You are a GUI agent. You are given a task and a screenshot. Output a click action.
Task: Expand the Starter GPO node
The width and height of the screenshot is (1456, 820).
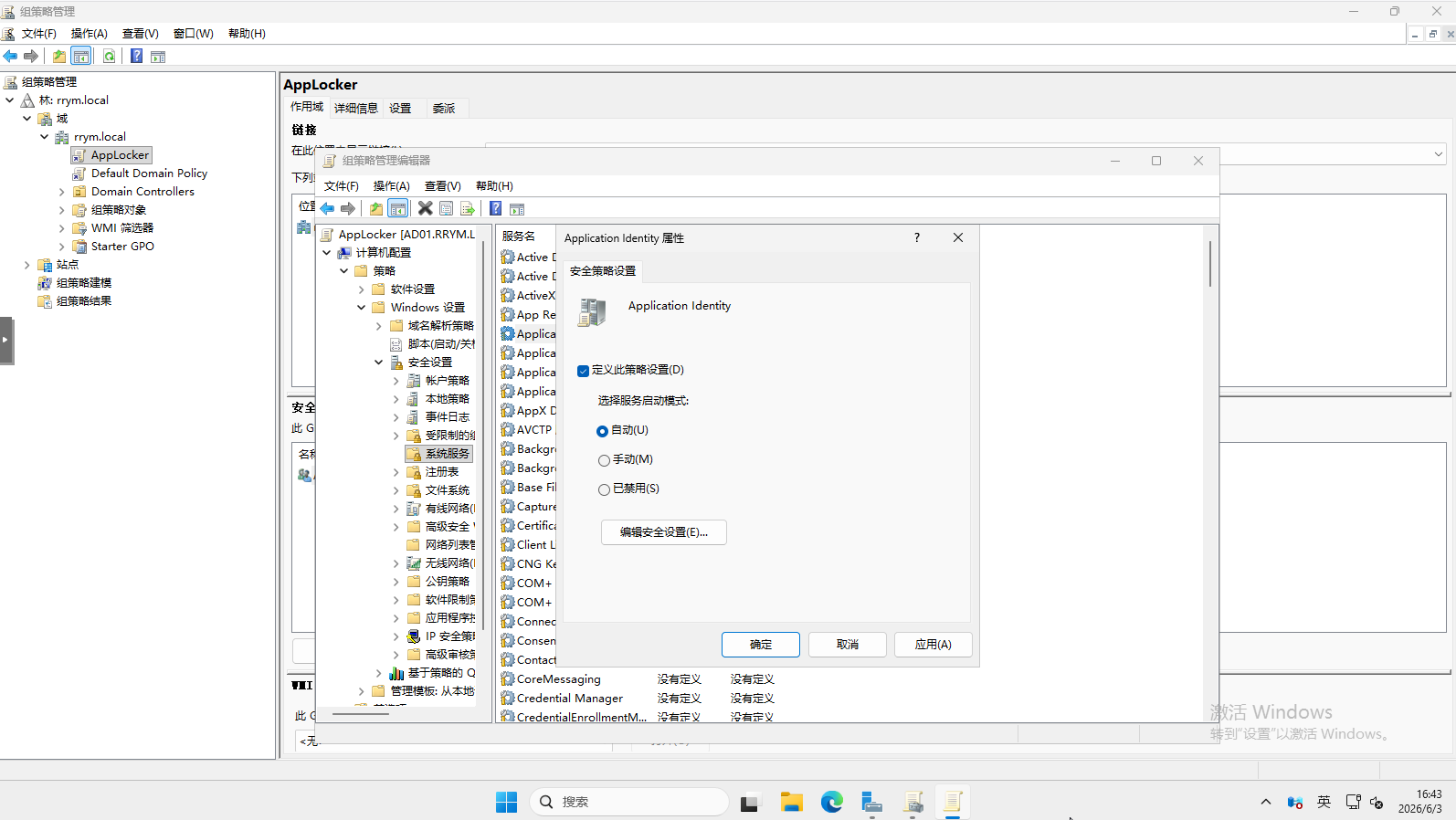(62, 247)
